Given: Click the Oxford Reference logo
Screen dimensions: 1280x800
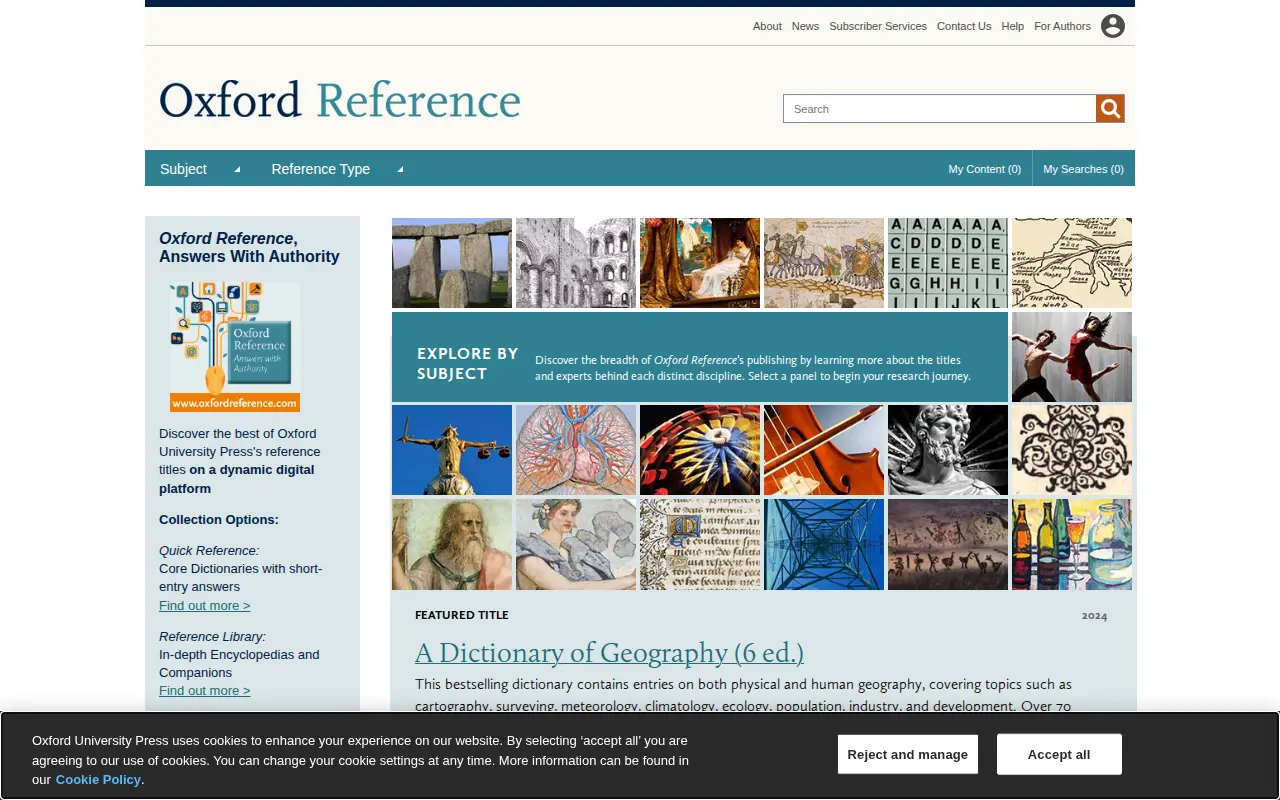Looking at the screenshot, I should pos(340,100).
